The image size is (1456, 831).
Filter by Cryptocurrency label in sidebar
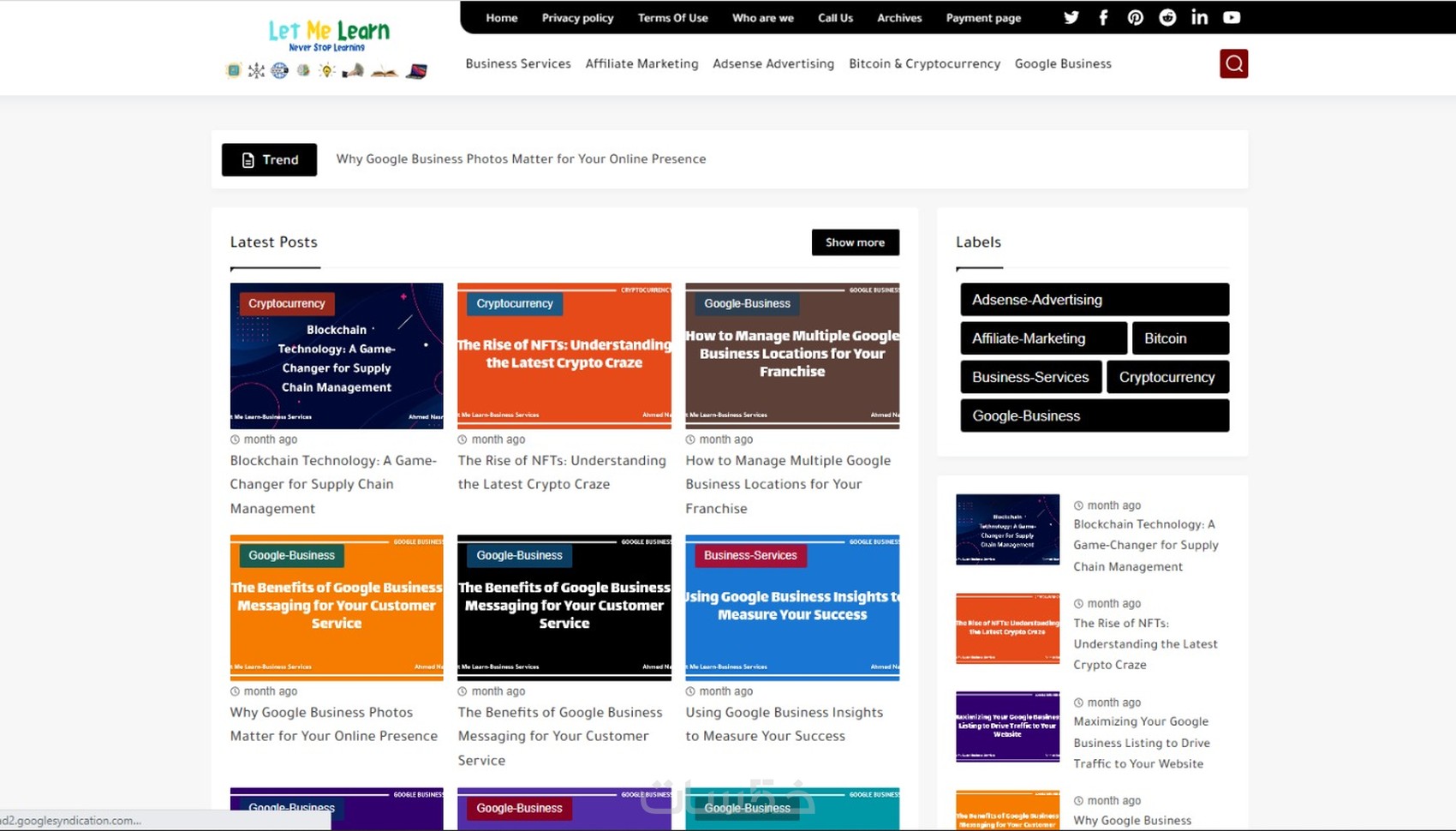[1167, 377]
